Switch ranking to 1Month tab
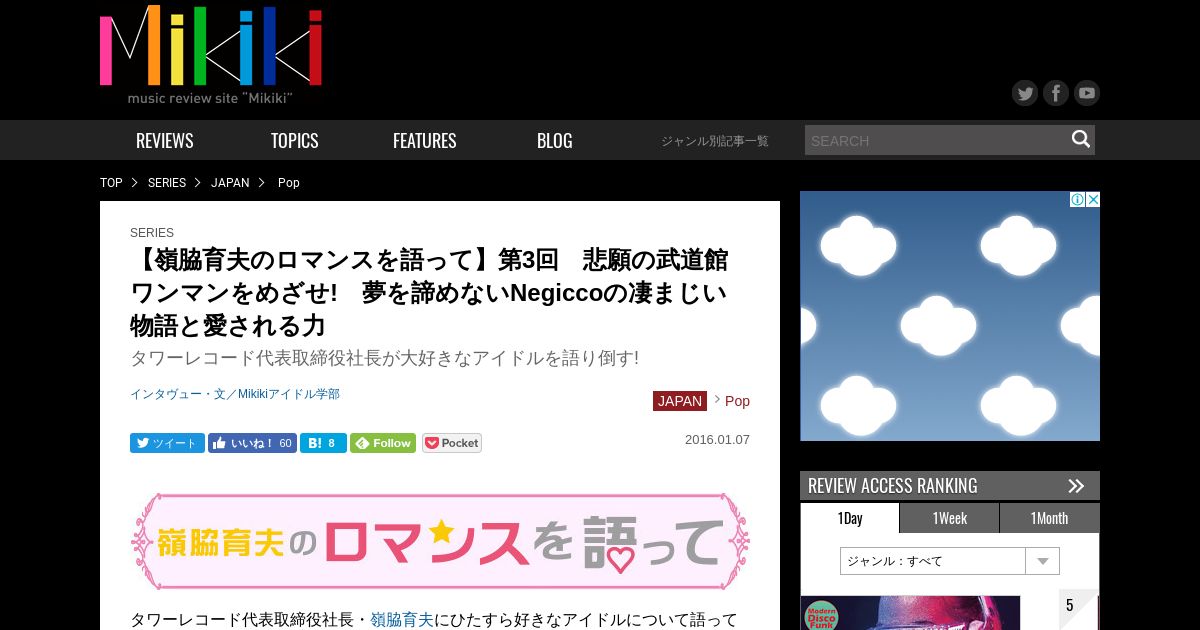Image resolution: width=1200 pixels, height=630 pixels. (1050, 518)
